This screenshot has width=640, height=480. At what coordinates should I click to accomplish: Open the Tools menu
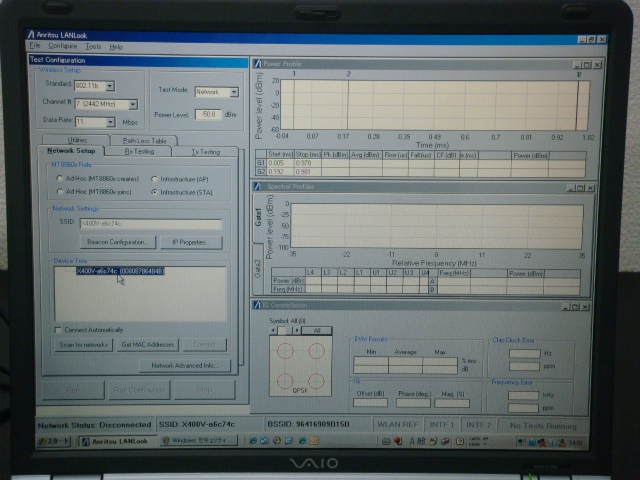click(93, 47)
